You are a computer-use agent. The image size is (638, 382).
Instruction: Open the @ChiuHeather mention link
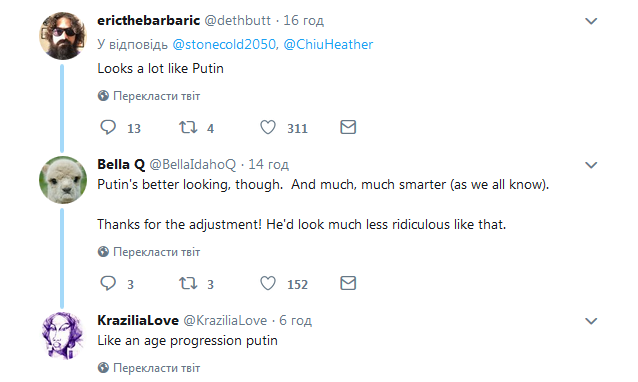pos(328,44)
